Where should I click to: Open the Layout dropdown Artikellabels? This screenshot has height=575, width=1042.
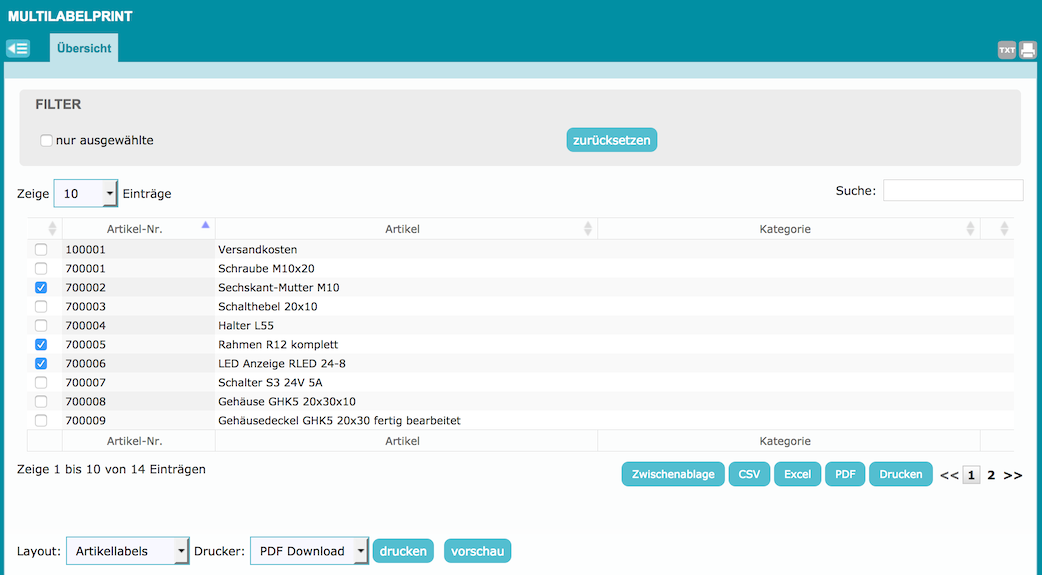[x=127, y=551]
